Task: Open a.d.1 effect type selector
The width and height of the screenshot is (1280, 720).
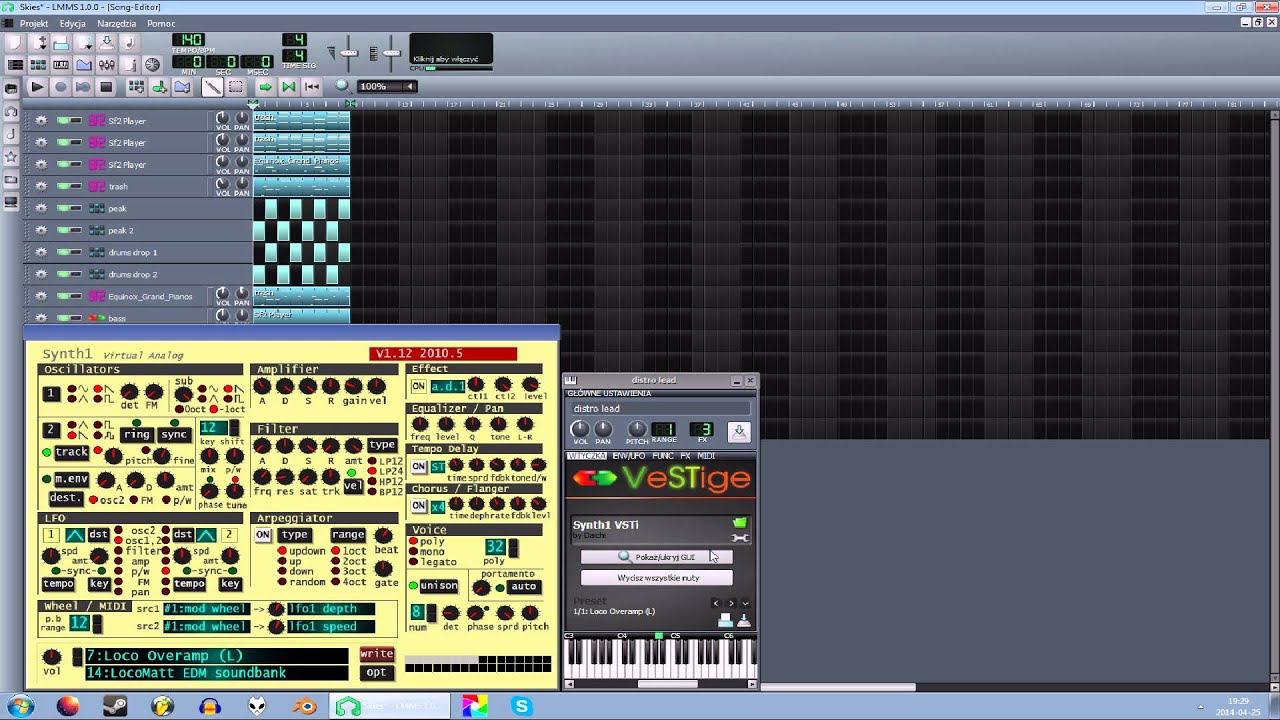Action: pos(447,387)
